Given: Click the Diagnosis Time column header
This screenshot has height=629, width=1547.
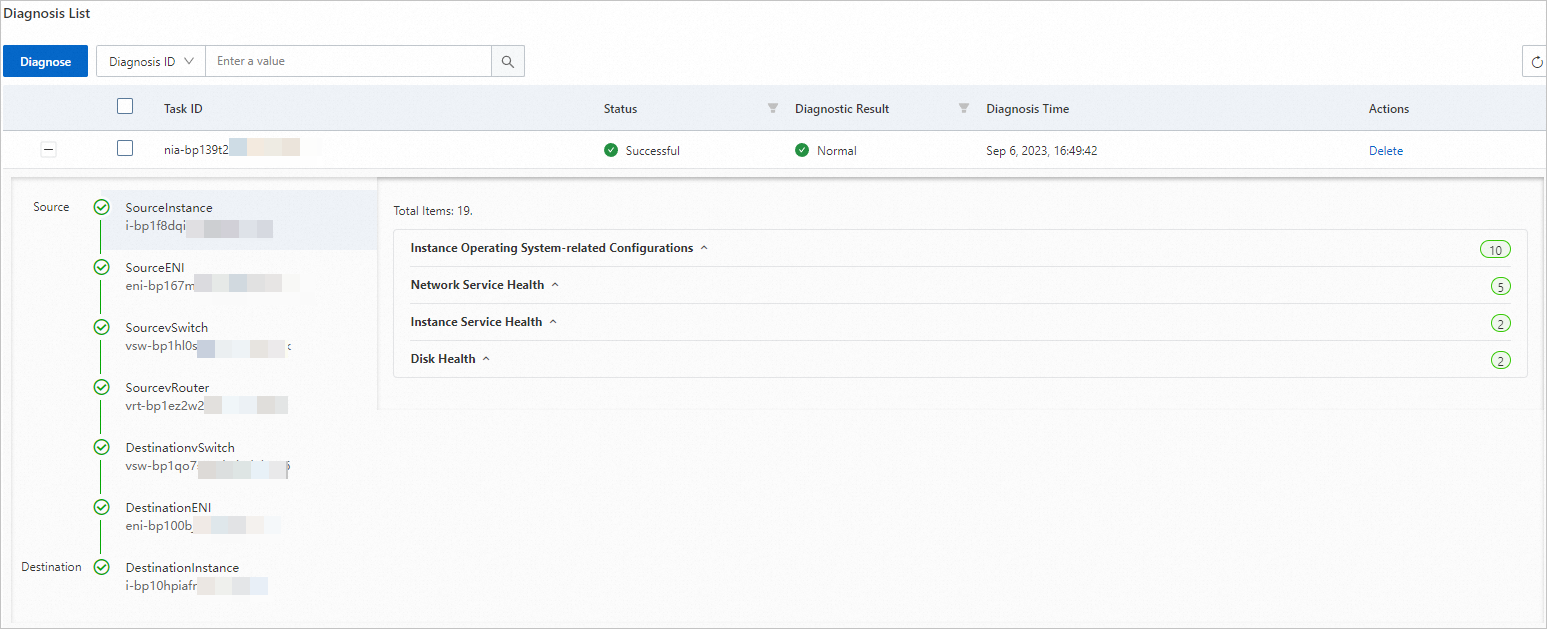Looking at the screenshot, I should coord(1027,109).
